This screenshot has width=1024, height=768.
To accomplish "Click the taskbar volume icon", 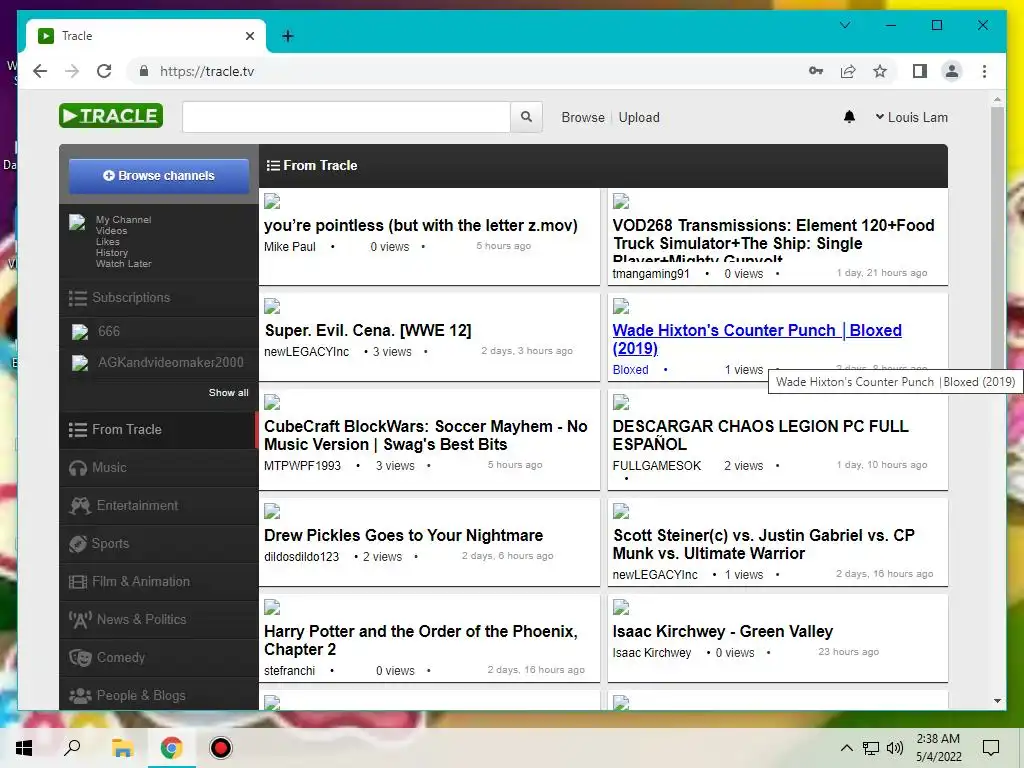I will 895,748.
